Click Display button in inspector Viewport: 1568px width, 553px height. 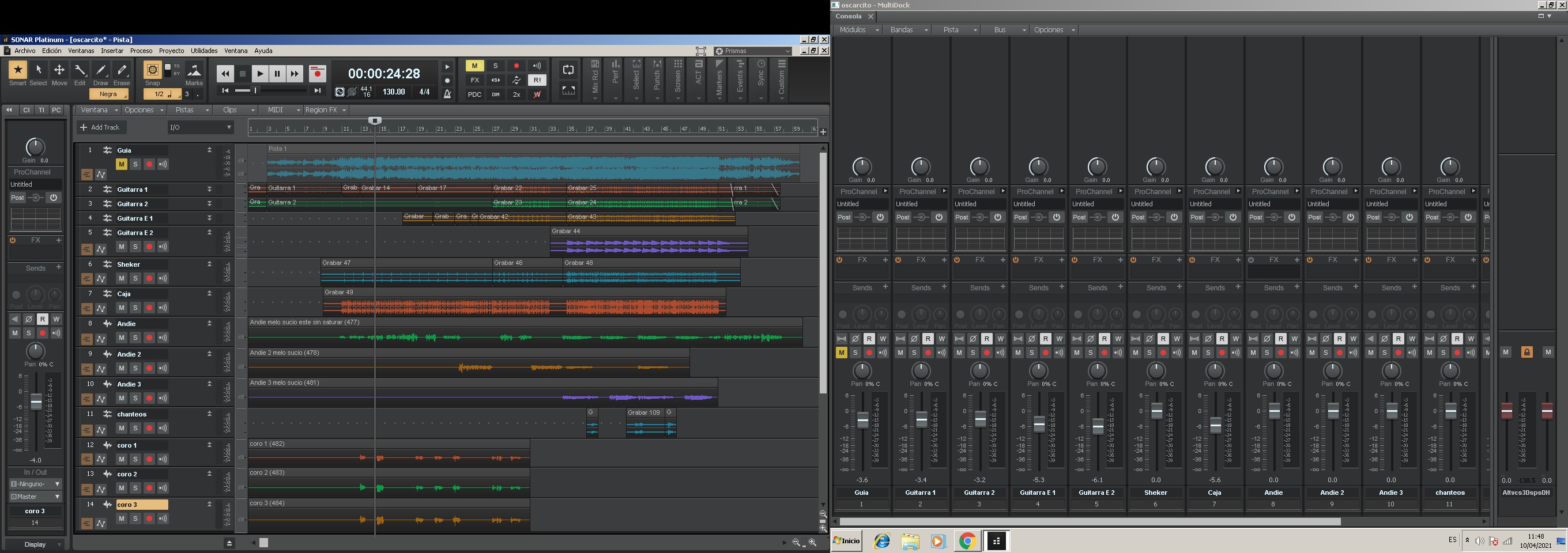35,544
